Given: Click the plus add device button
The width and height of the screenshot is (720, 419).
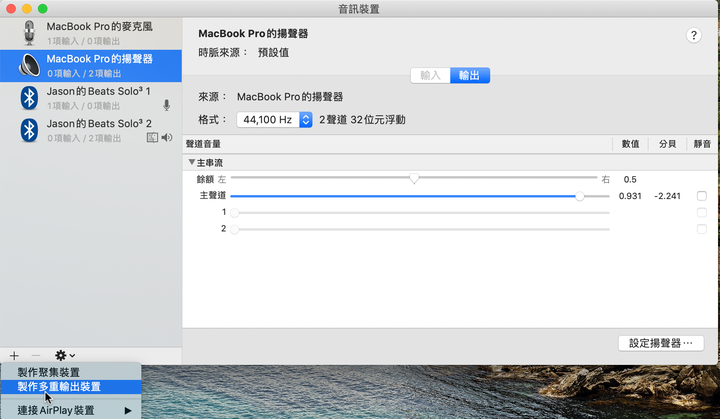Looking at the screenshot, I should pos(14,356).
